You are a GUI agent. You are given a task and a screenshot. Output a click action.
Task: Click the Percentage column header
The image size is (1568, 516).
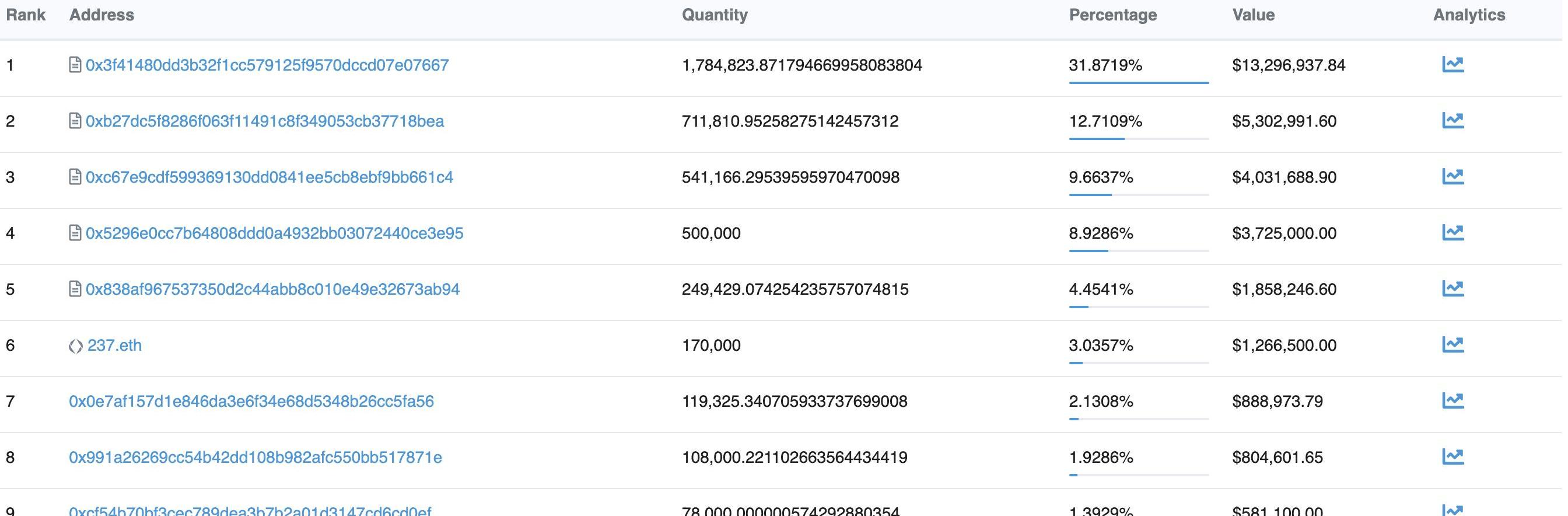(1112, 15)
